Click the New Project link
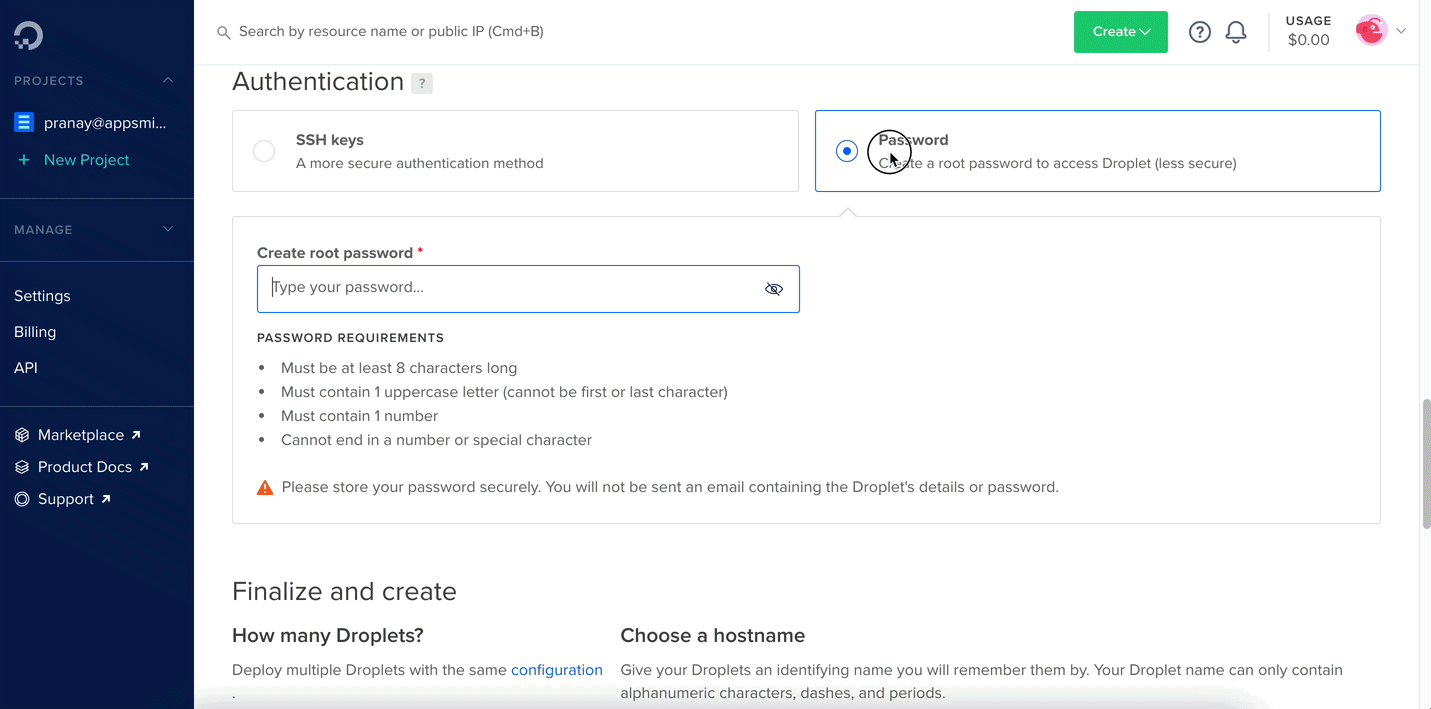 point(86,160)
